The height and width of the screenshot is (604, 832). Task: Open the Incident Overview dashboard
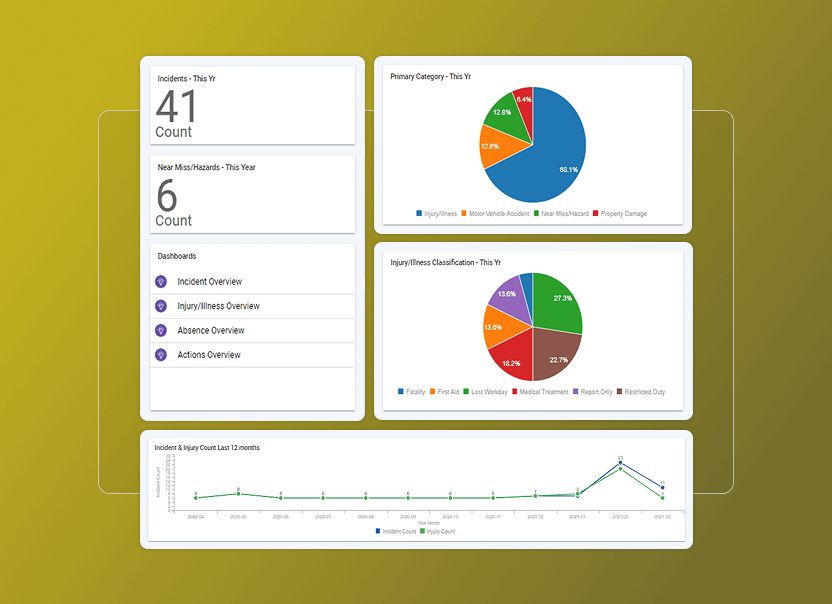click(x=212, y=282)
